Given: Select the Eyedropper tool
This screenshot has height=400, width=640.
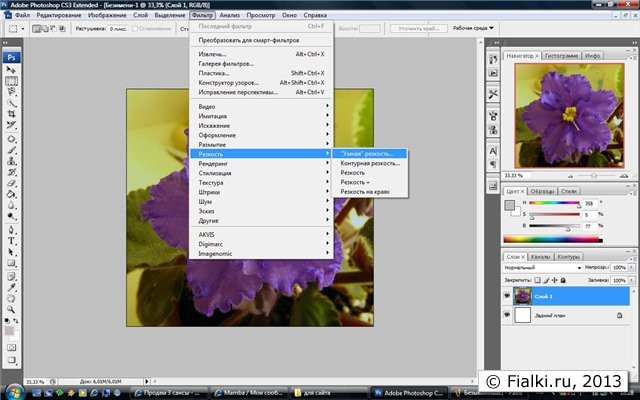Looking at the screenshot, I should point(11,287).
